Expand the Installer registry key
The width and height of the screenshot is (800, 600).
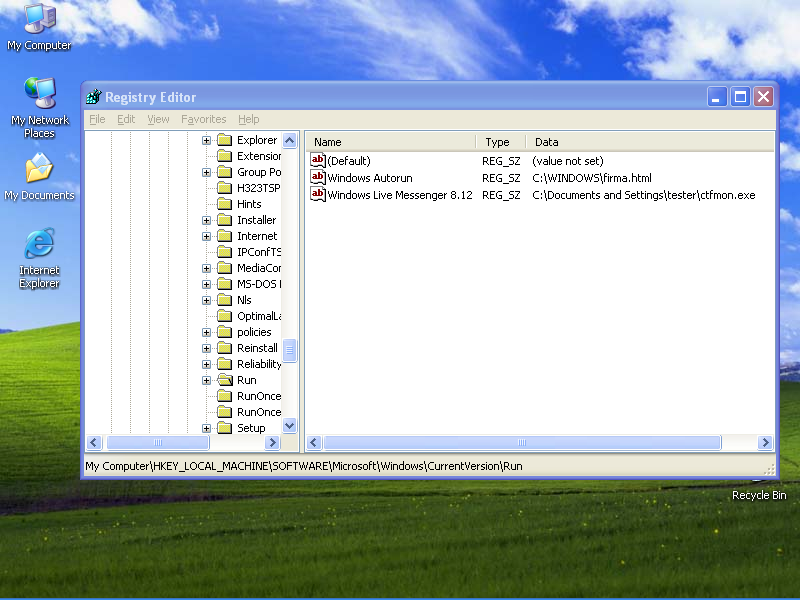click(x=206, y=220)
